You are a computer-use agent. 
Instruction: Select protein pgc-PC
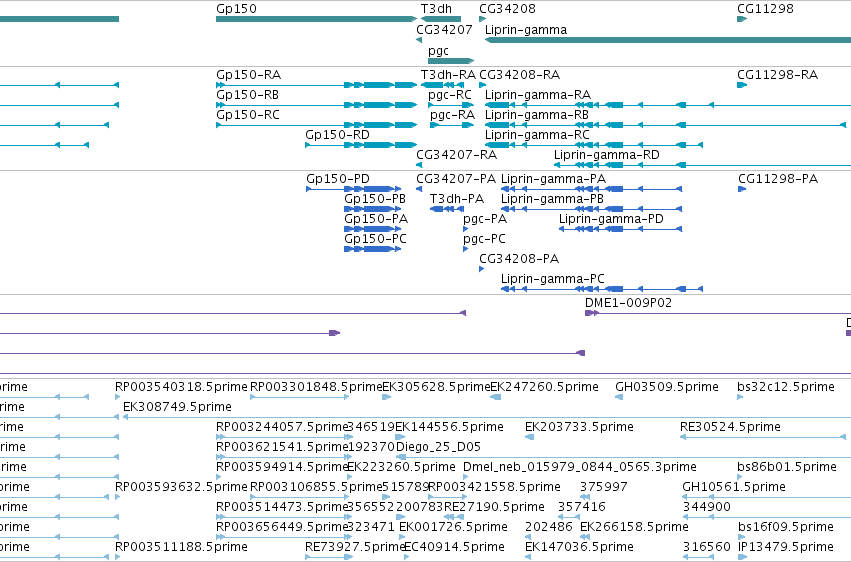tap(465, 250)
